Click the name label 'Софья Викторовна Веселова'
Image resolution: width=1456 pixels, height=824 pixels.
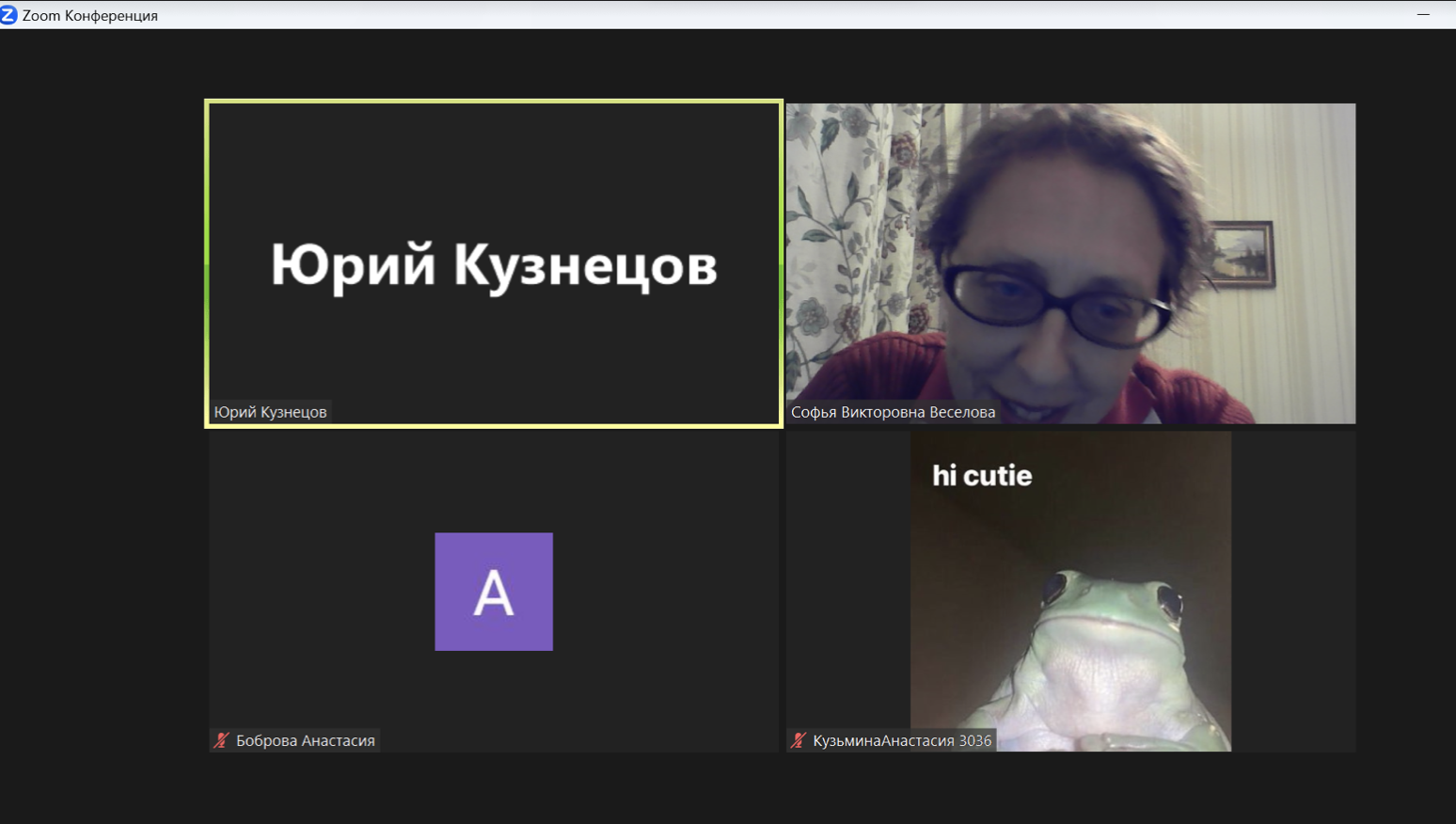pyautogui.click(x=893, y=412)
